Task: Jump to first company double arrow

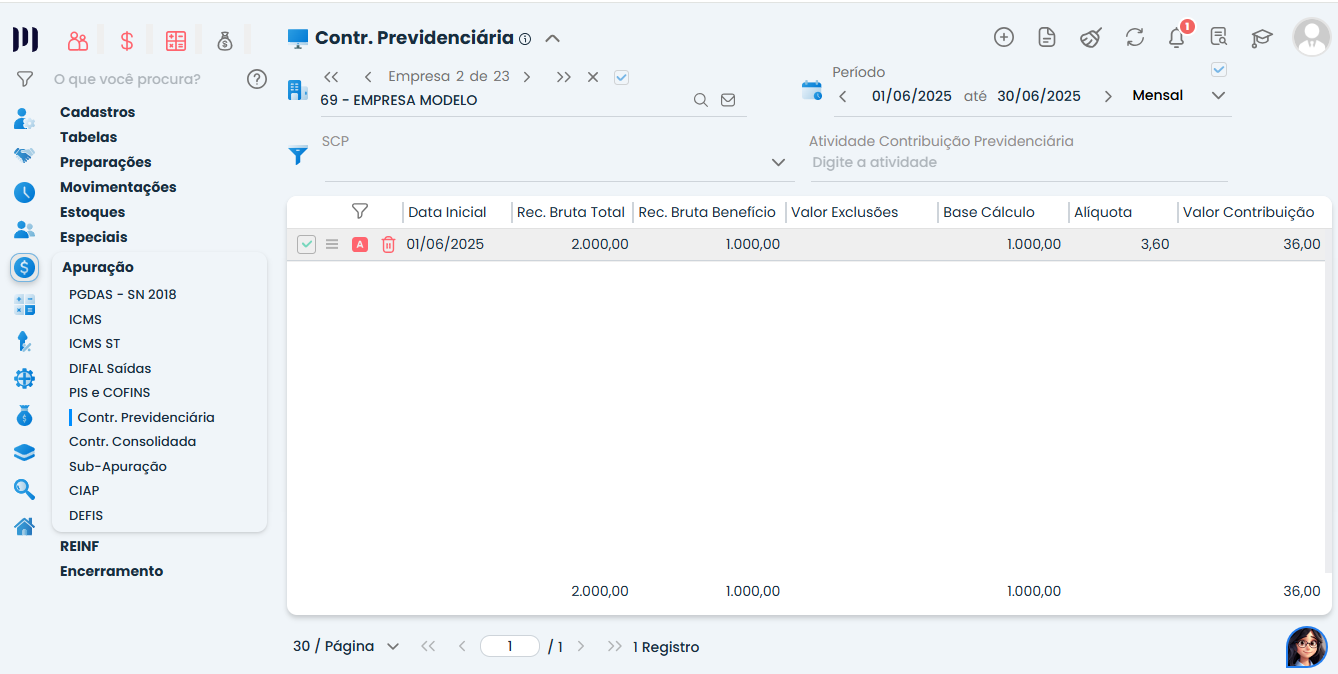Action: [x=331, y=77]
